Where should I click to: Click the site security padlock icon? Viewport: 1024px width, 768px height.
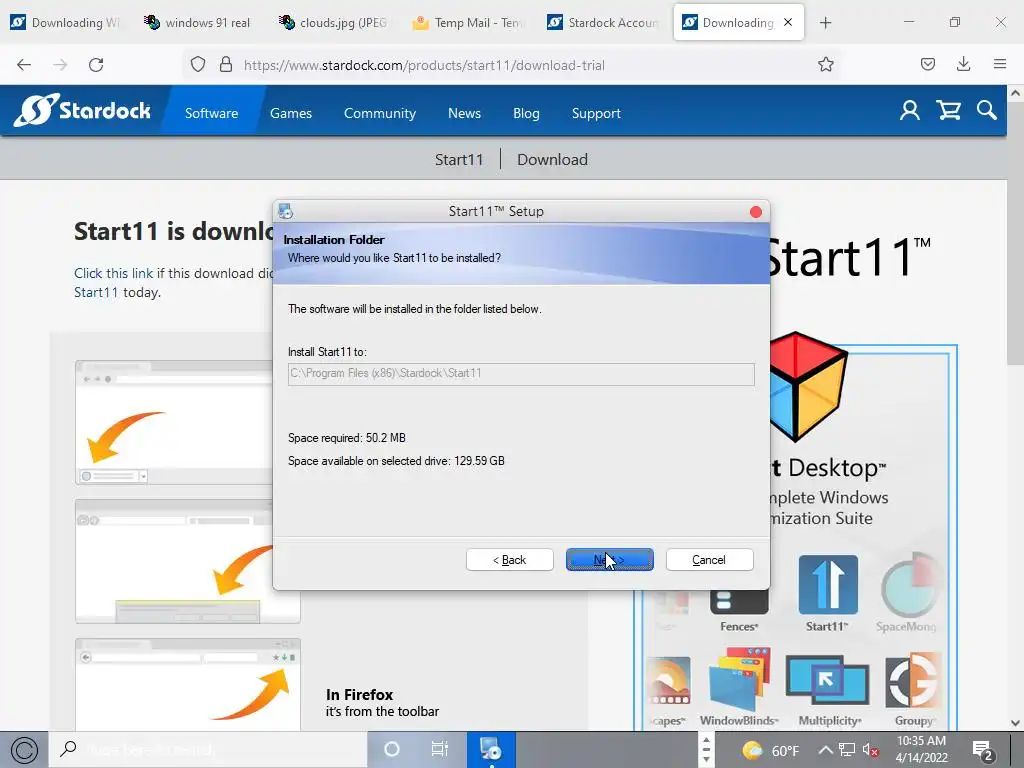pyautogui.click(x=226, y=65)
